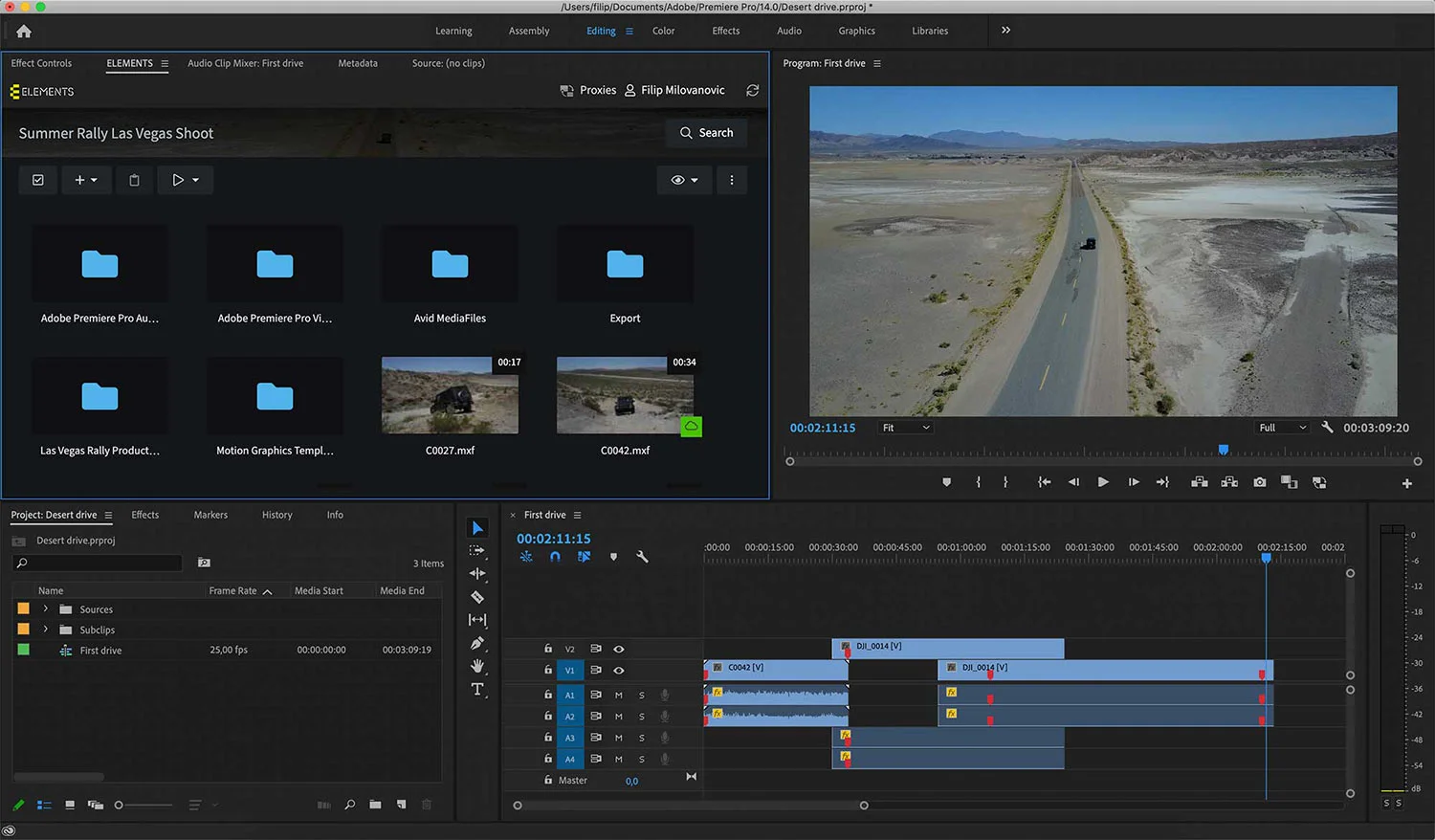Open the Elements add (+) dropdown
The height and width of the screenshot is (840, 1435).
[x=86, y=180]
